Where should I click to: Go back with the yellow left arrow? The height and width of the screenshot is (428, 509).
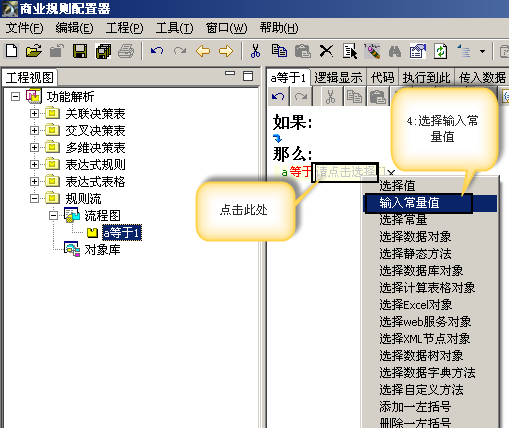(203, 51)
